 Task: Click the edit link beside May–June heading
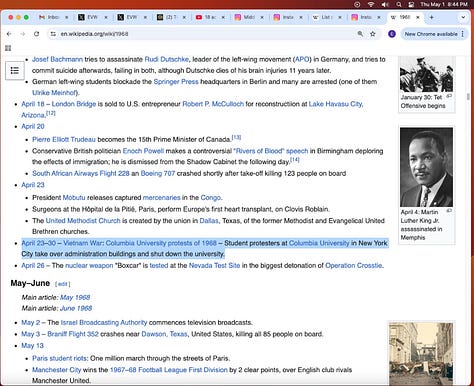[62, 284]
